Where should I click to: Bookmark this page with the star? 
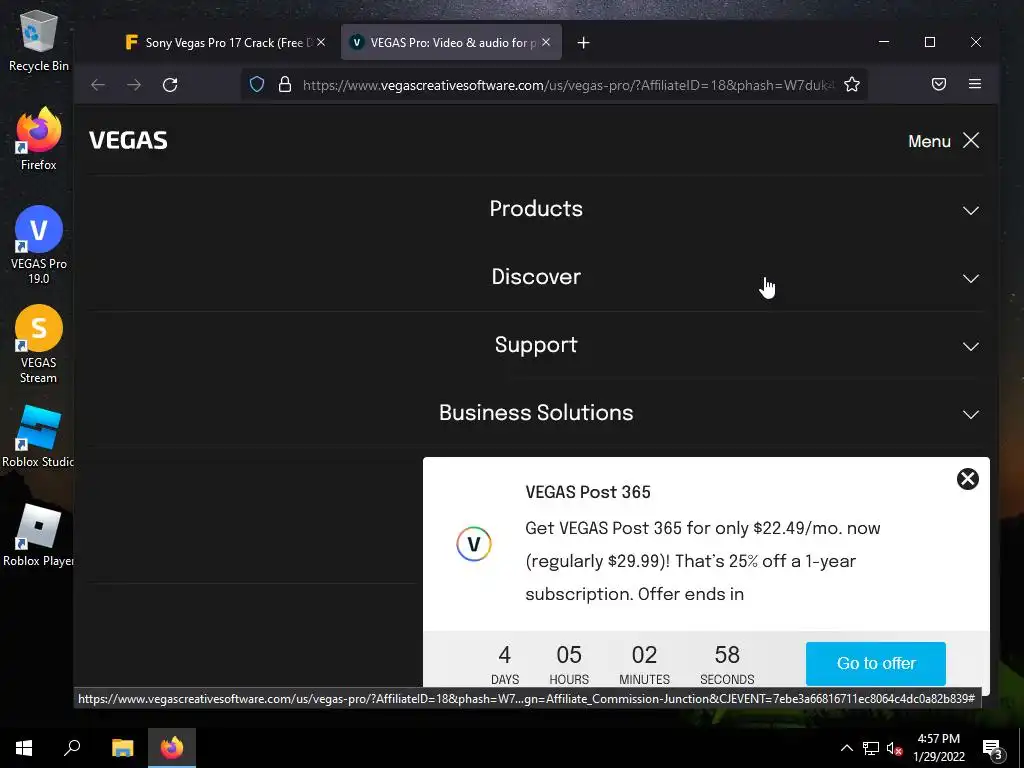(852, 84)
